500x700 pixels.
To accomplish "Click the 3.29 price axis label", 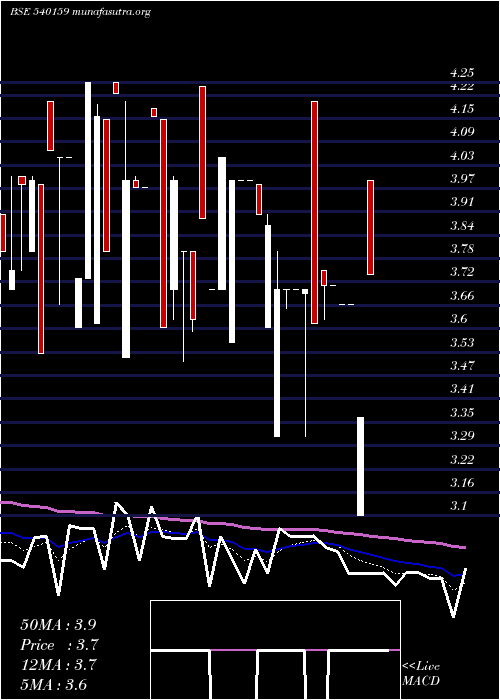I will (462, 435).
